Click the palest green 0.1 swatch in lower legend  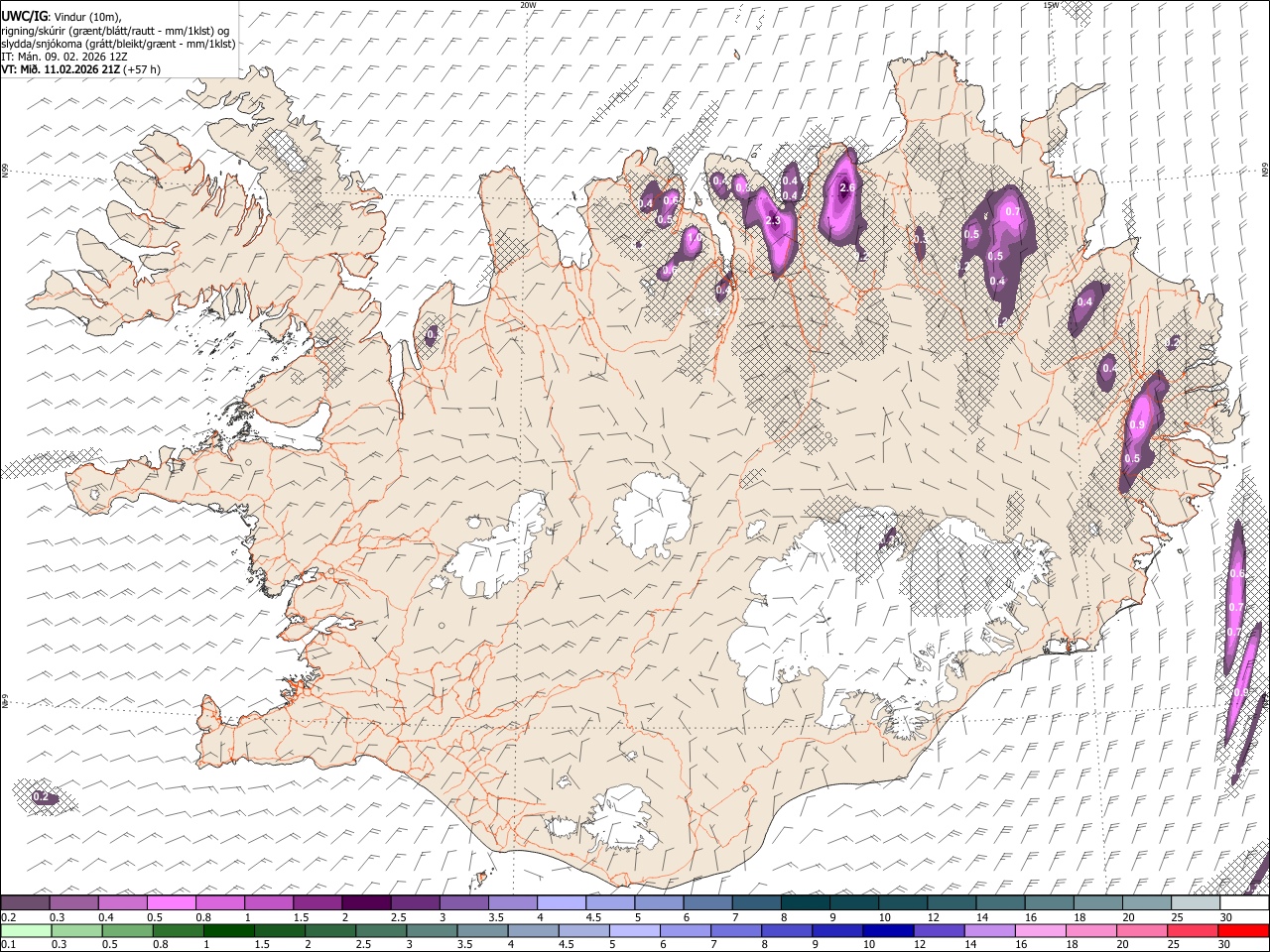coord(26,930)
